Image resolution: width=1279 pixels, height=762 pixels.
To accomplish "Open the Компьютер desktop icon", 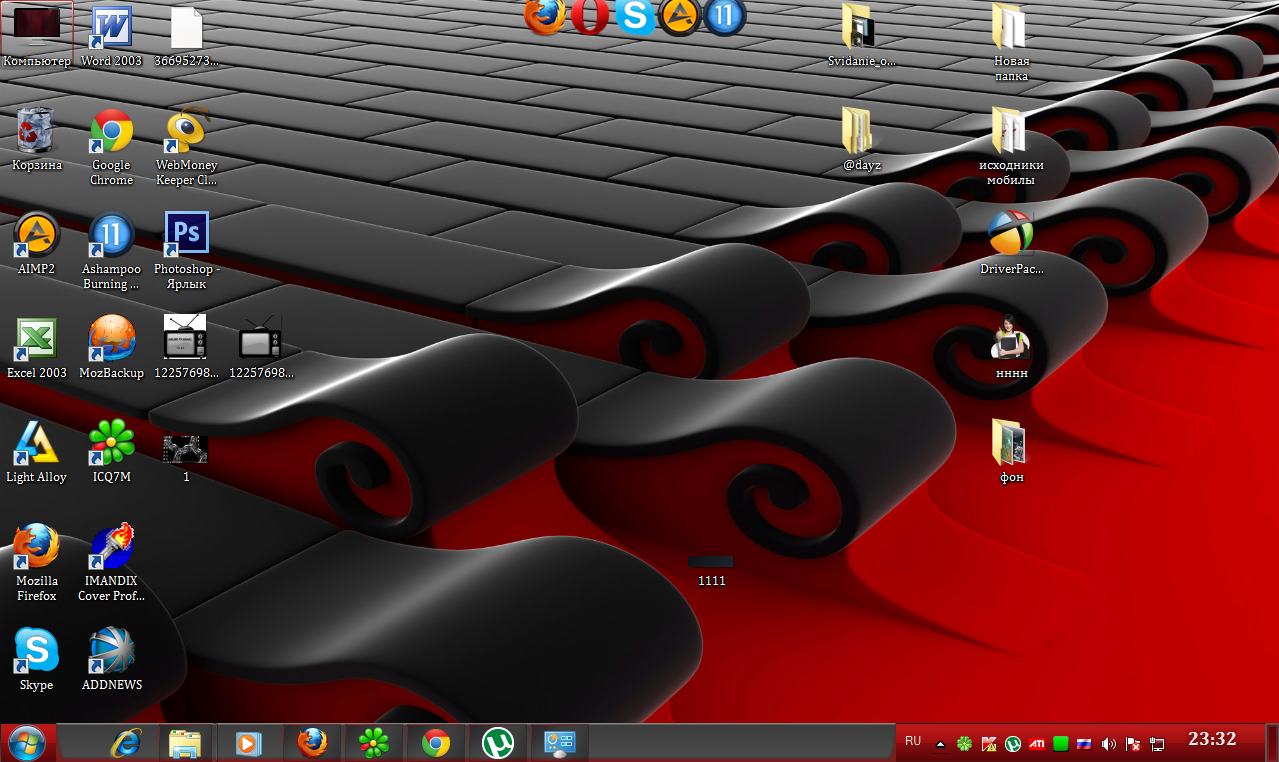I will (x=37, y=35).
